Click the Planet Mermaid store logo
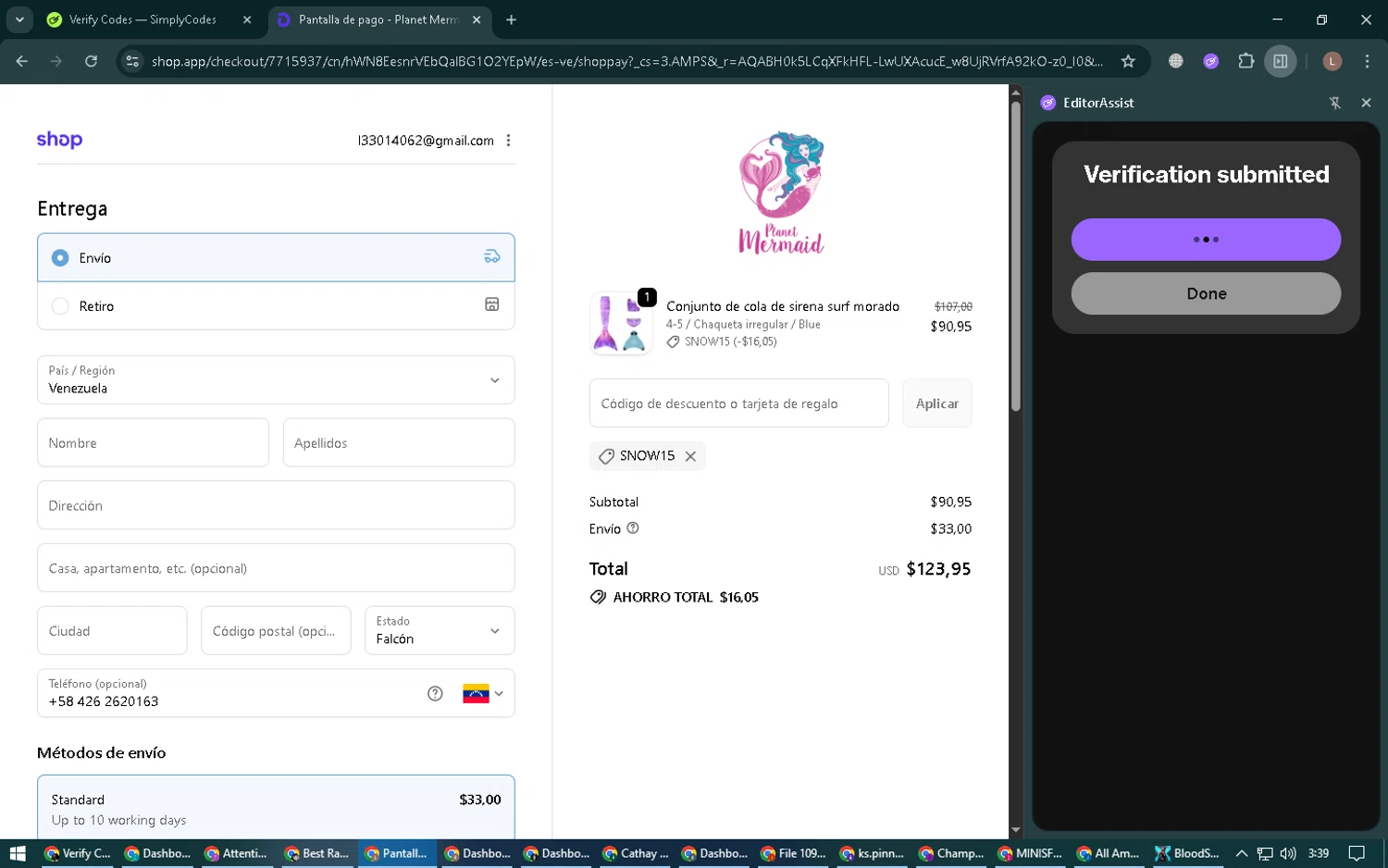Screen dimensions: 1388x868 click(781, 192)
